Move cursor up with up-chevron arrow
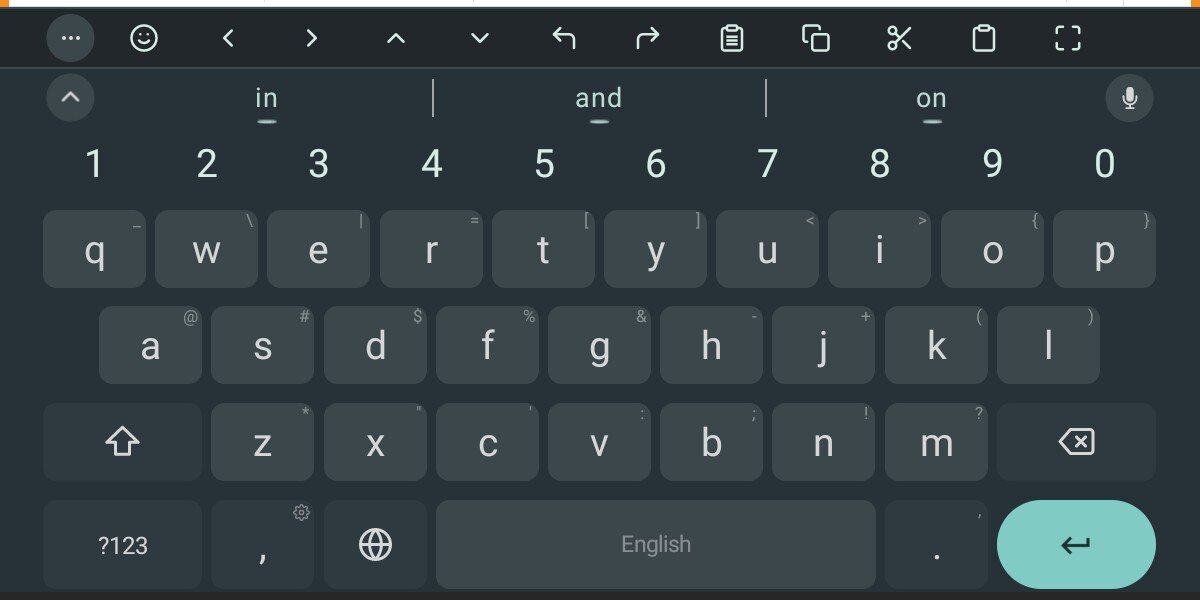The image size is (1200, 600). point(396,39)
